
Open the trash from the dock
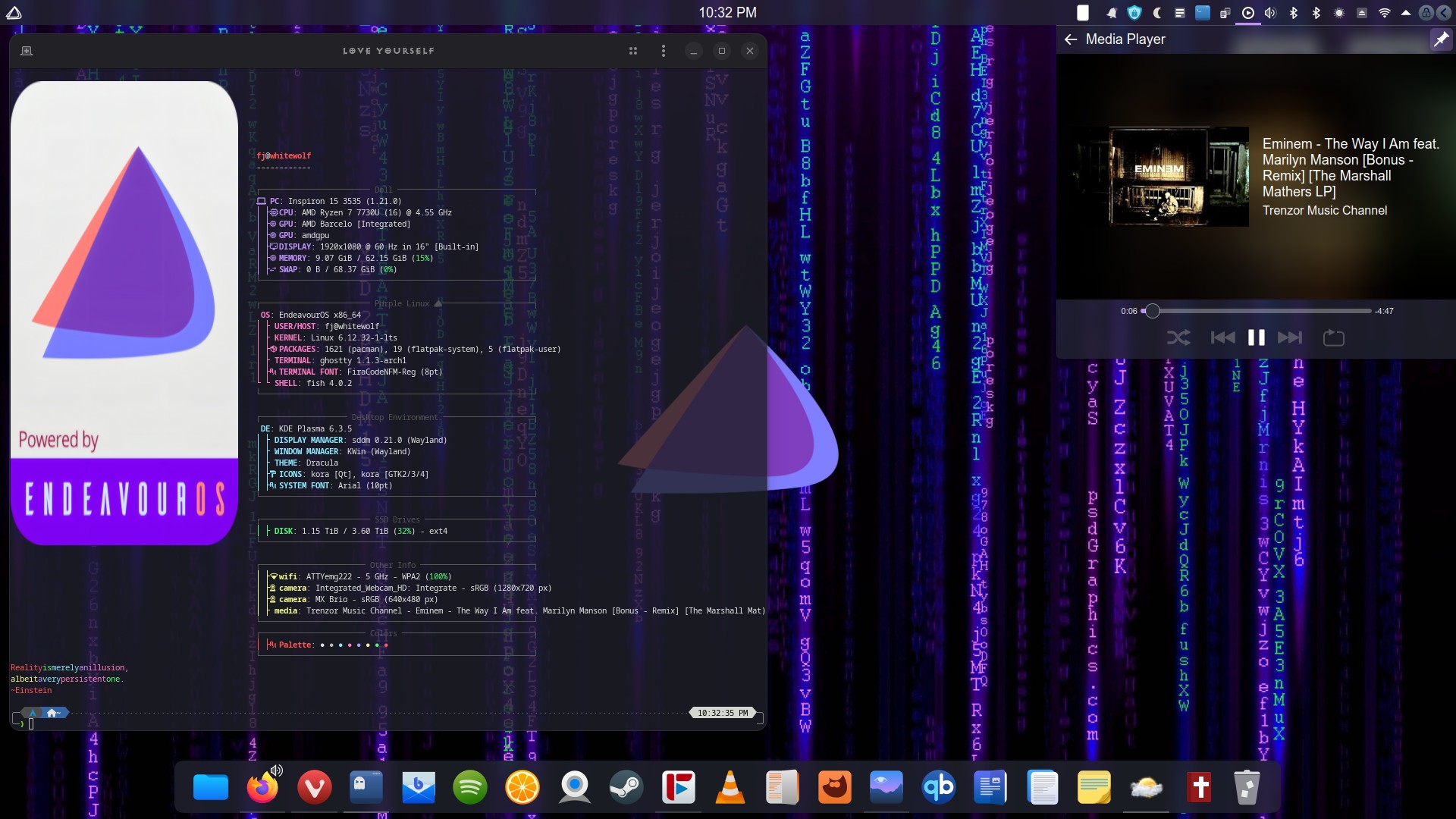tap(1247, 788)
